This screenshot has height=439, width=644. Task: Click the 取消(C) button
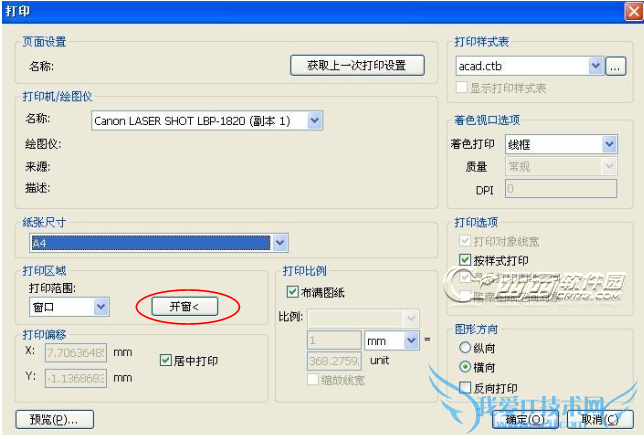[600, 419]
